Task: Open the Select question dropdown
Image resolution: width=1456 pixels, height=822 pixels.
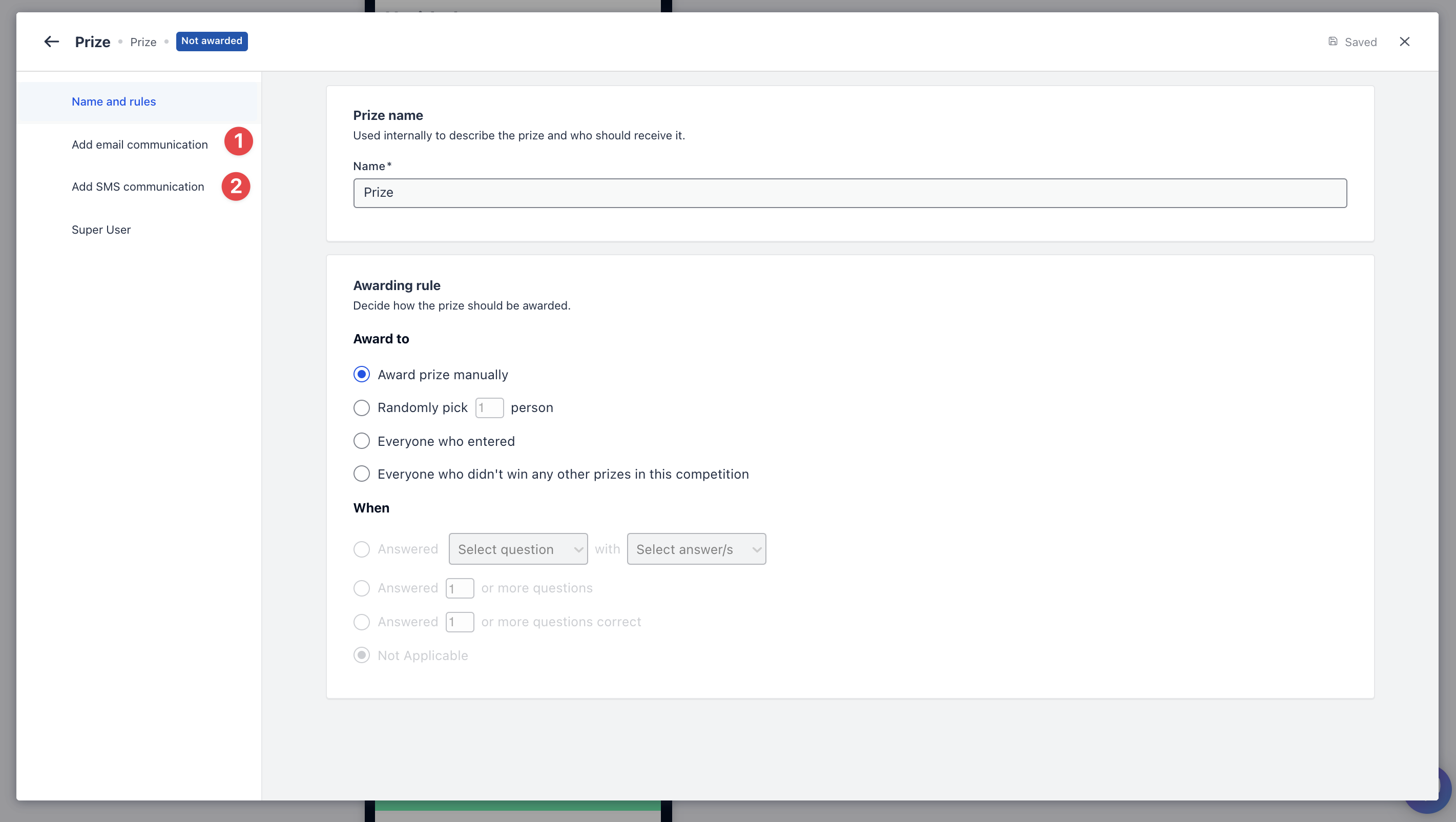Action: pyautogui.click(x=518, y=549)
